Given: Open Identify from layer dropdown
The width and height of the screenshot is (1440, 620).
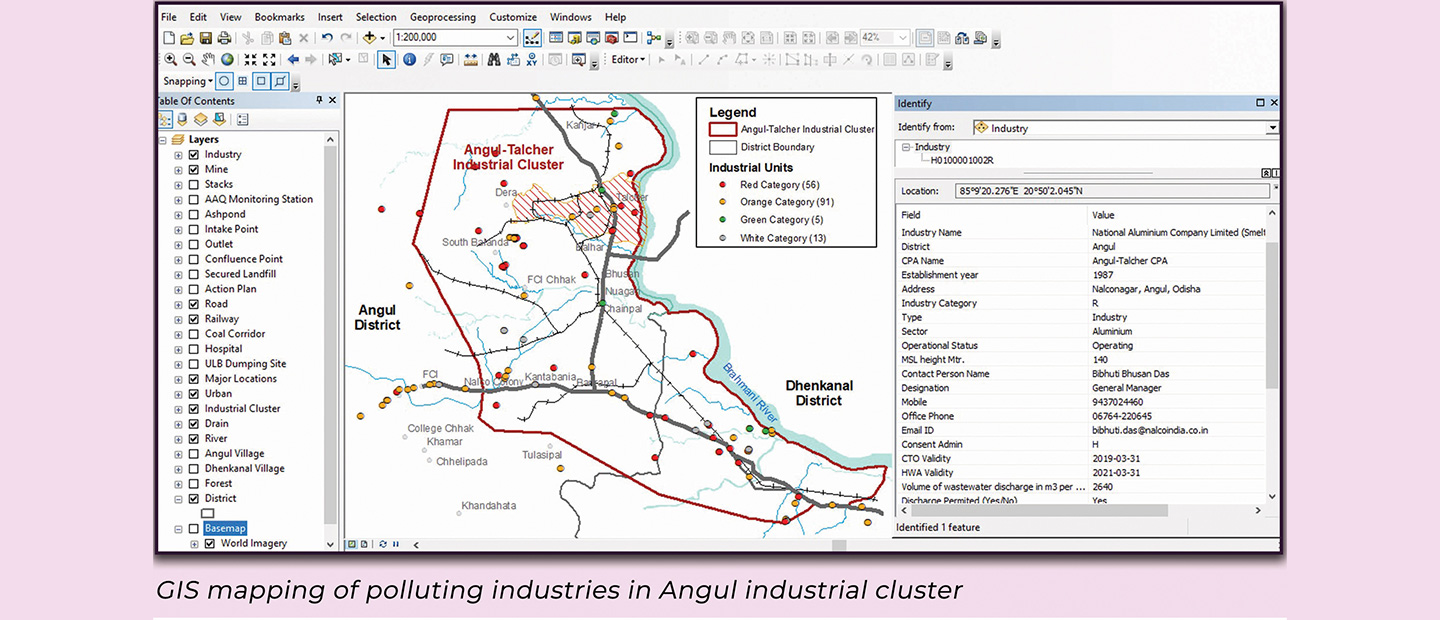Looking at the screenshot, I should click(1272, 128).
